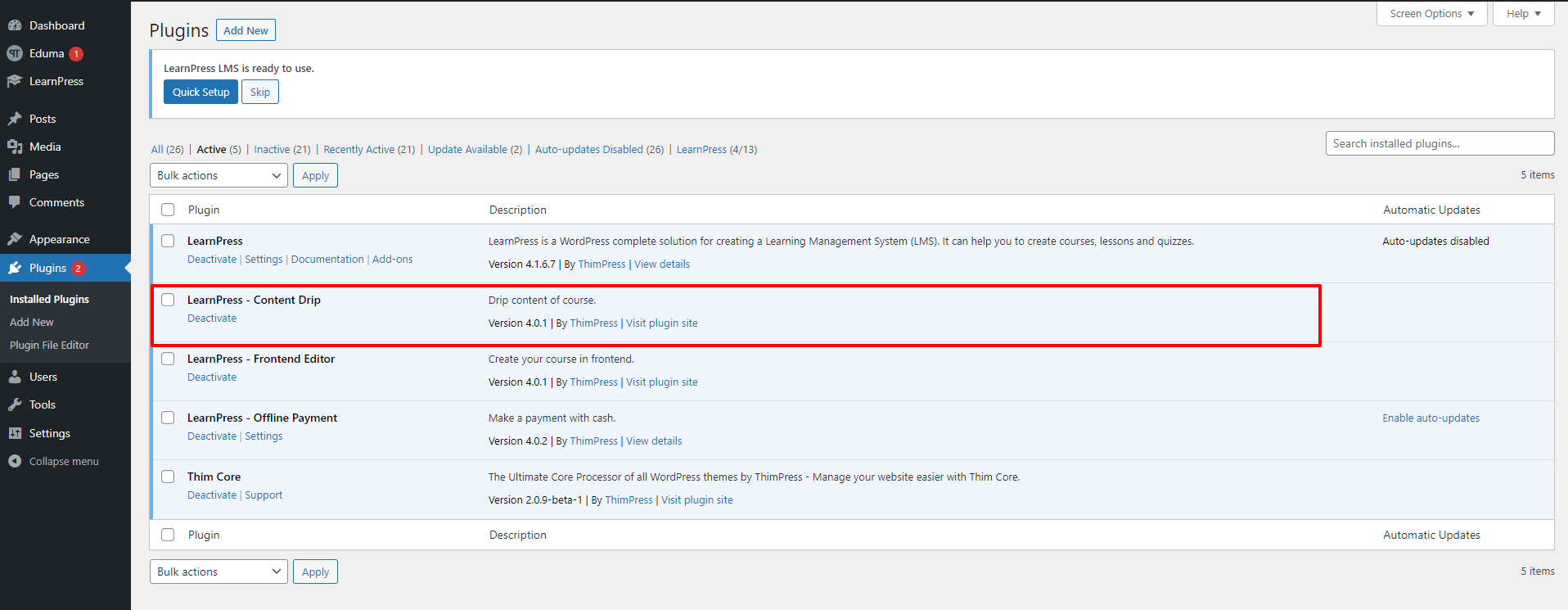Visit plugin site for Thim Core
Screen dimensions: 1568x610
pyautogui.click(x=697, y=500)
